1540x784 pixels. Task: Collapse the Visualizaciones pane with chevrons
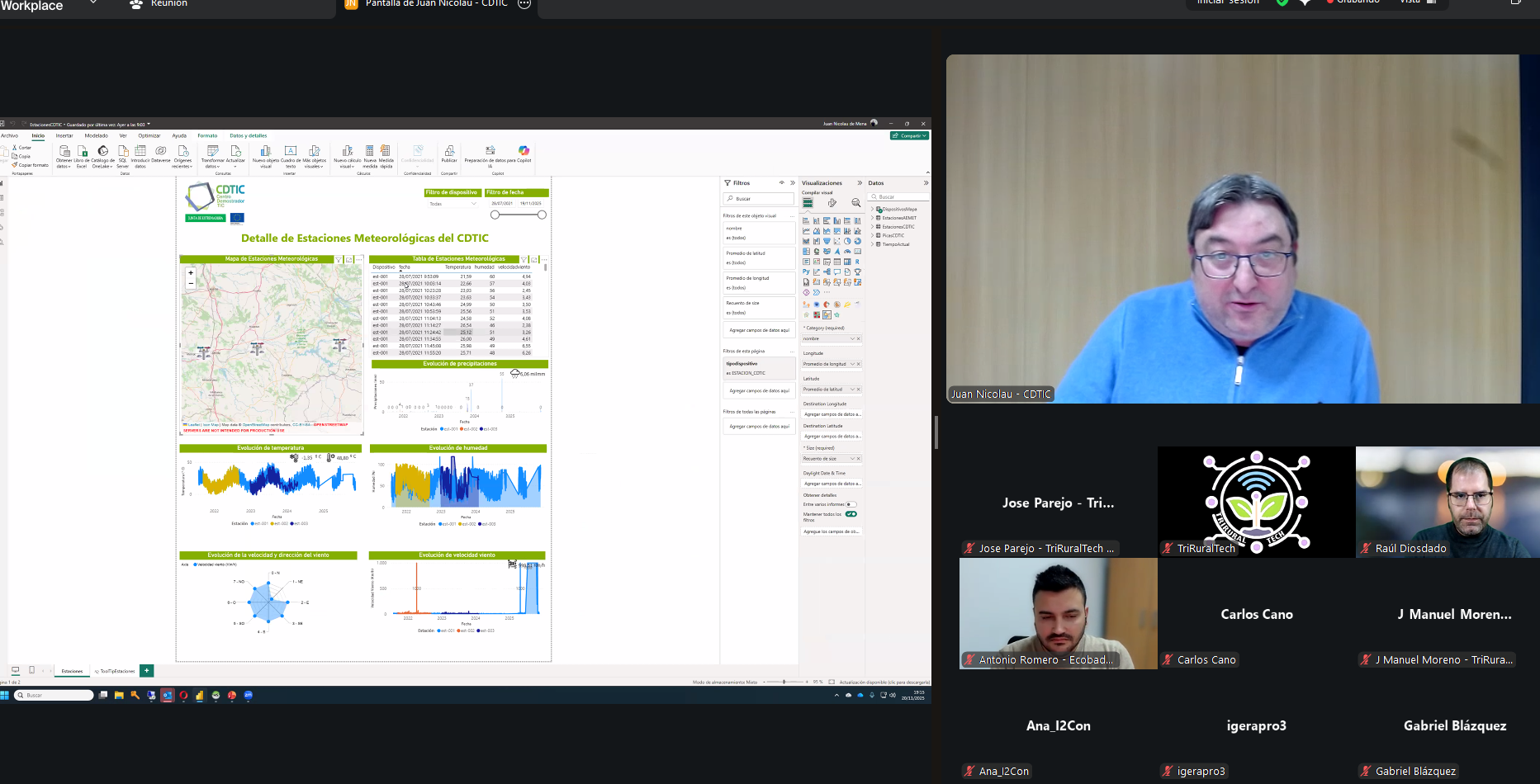coord(860,183)
